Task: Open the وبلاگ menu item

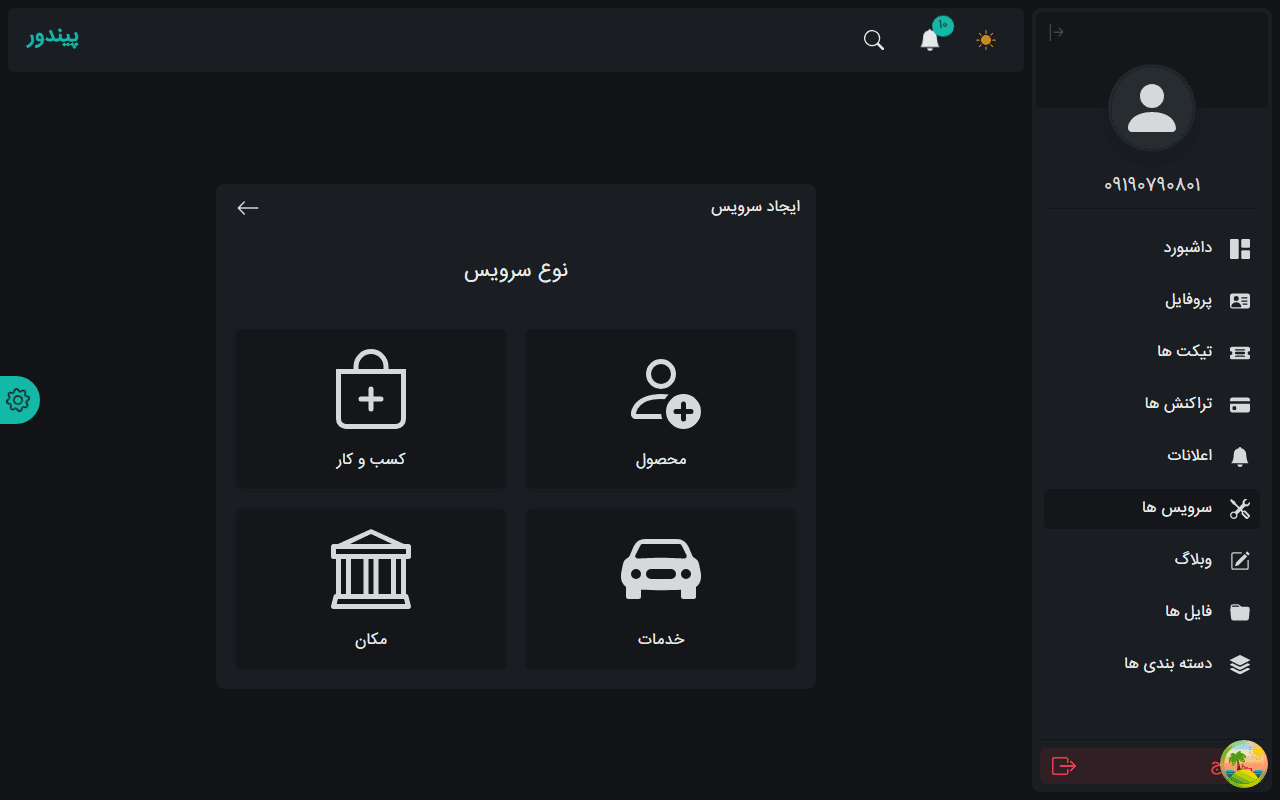Action: point(1152,561)
